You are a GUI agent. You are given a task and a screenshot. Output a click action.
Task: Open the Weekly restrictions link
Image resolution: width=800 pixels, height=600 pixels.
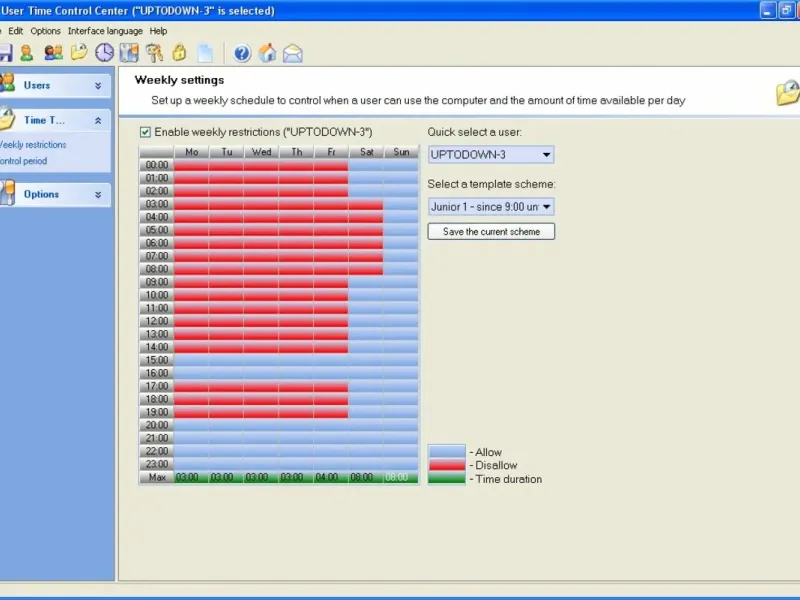pyautogui.click(x=33, y=145)
